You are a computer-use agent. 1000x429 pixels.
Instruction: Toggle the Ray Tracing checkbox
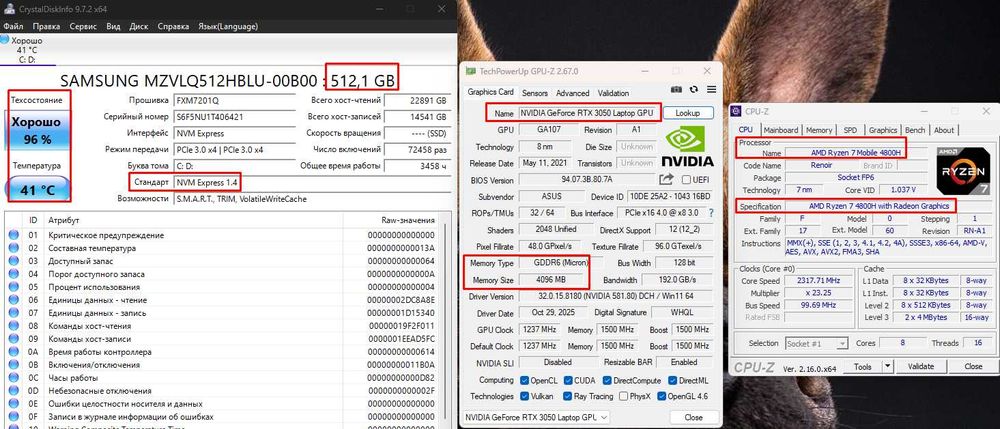pyautogui.click(x=568, y=396)
